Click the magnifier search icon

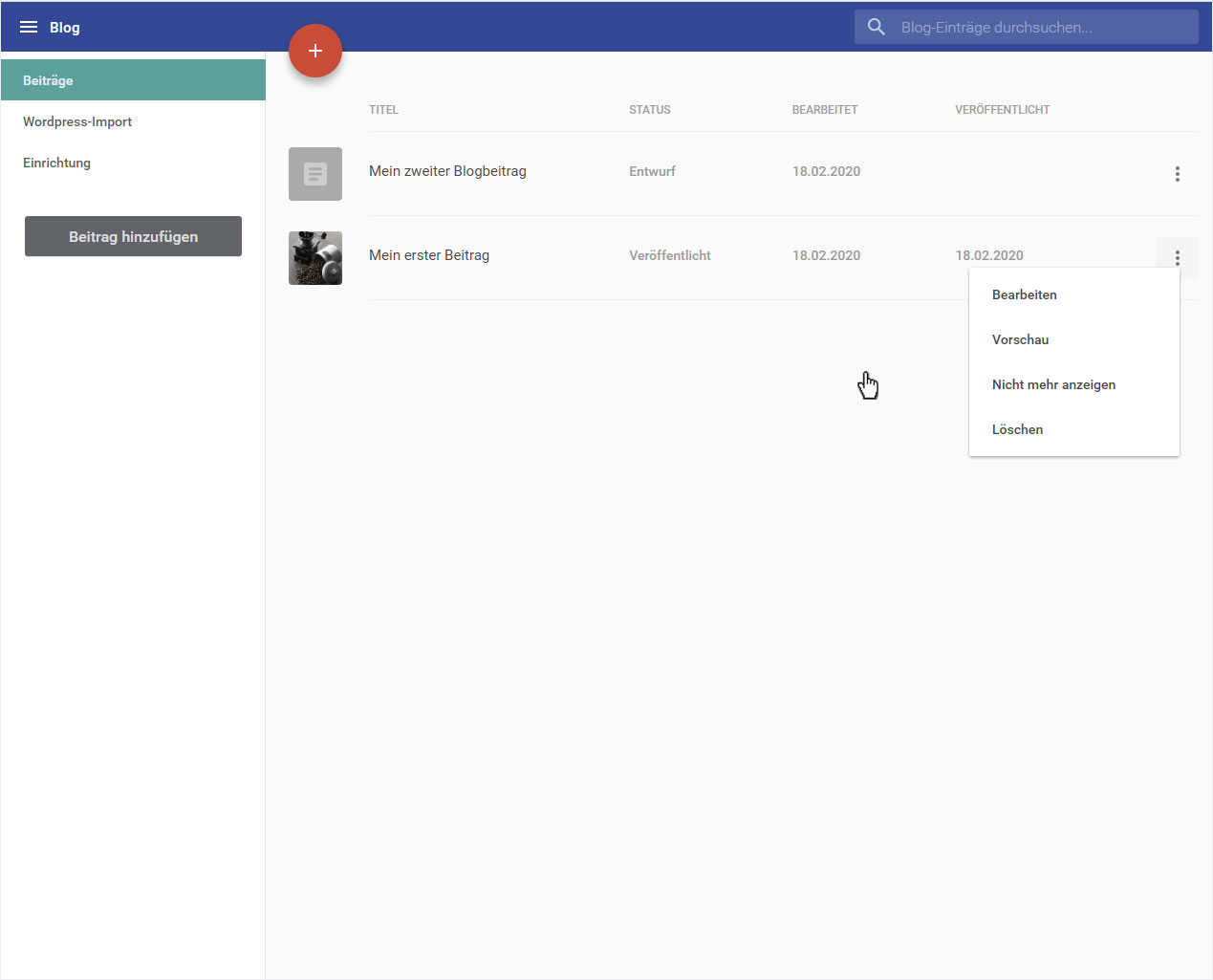[x=877, y=27]
